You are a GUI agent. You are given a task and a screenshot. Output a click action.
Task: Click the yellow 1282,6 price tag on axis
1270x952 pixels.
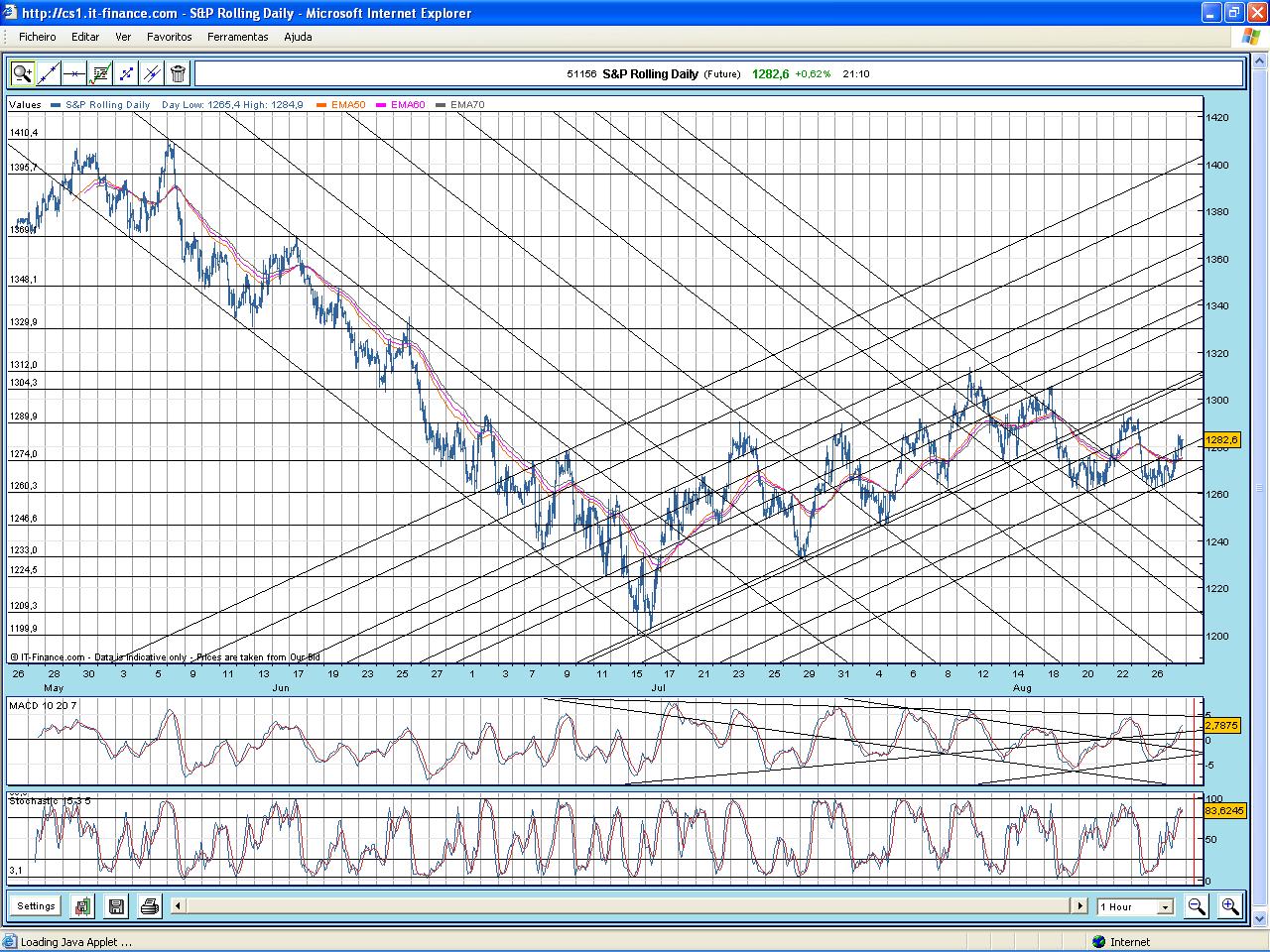pyautogui.click(x=1221, y=439)
